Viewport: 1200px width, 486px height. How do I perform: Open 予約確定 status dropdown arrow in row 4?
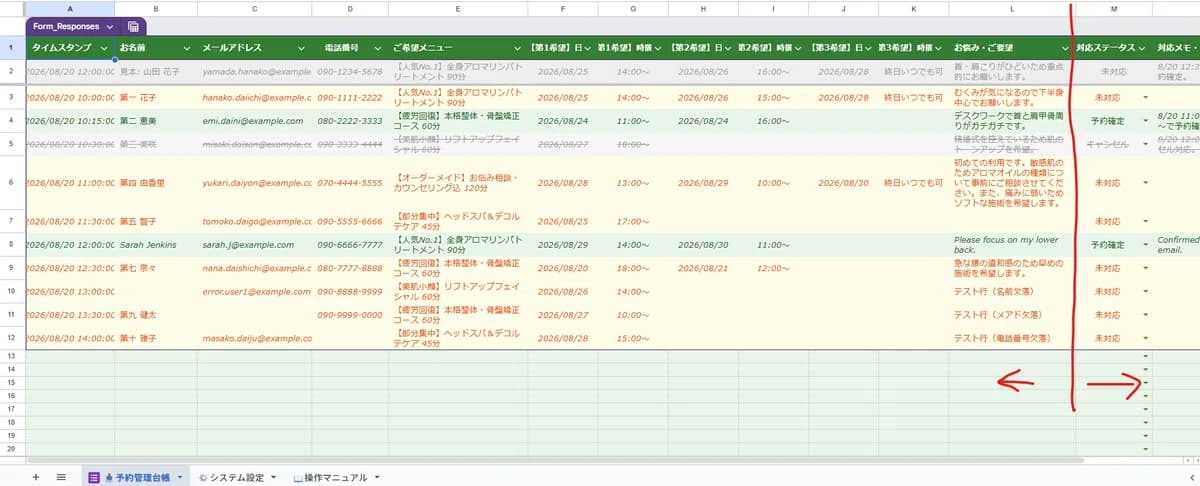[1145, 120]
